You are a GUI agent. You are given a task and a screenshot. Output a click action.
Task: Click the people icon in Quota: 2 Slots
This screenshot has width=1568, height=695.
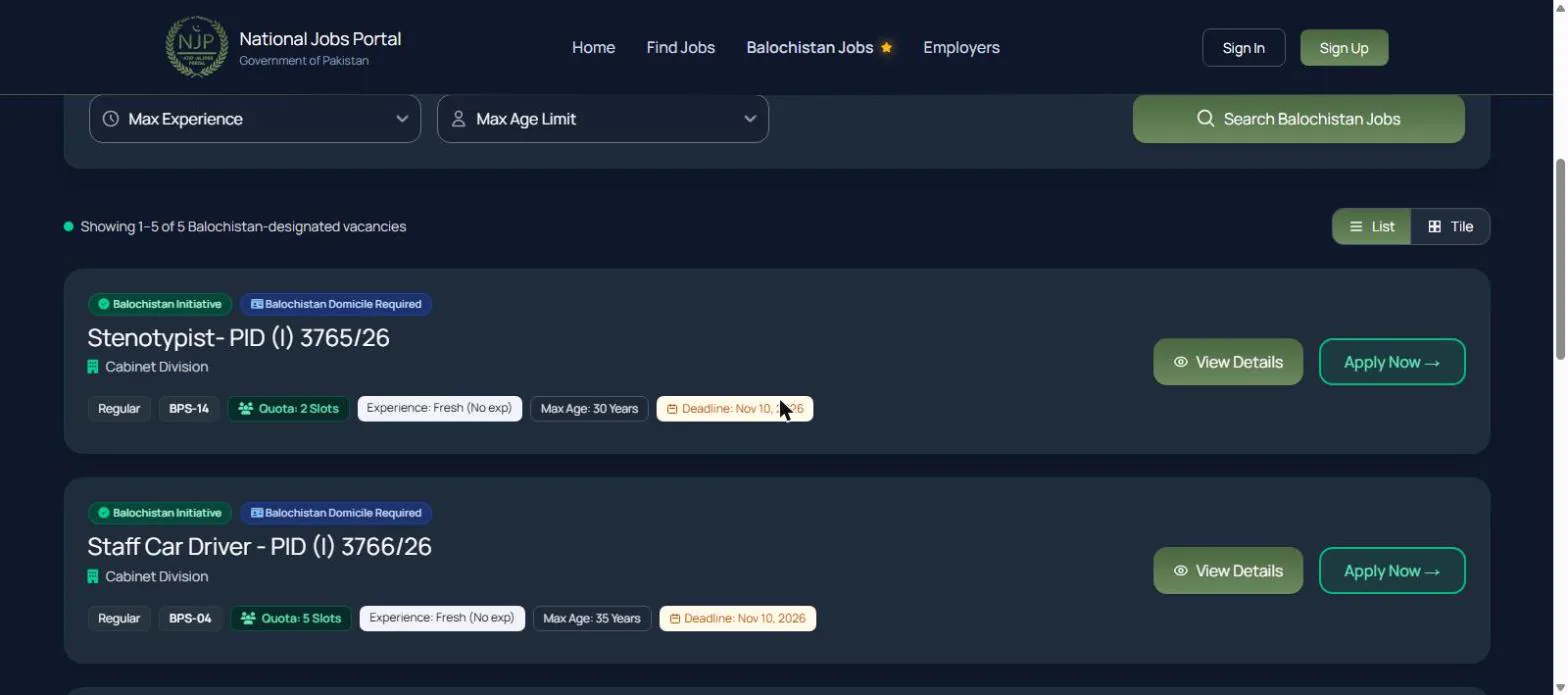point(246,409)
